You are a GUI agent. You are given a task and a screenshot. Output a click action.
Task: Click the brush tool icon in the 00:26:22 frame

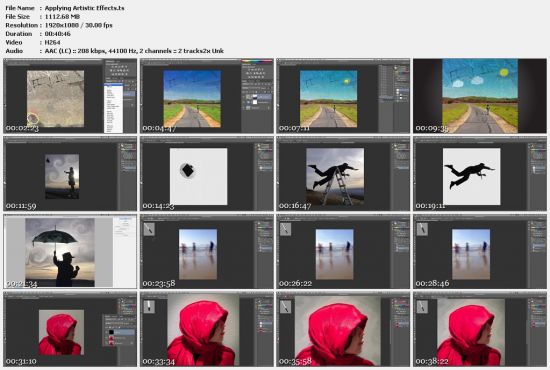tap(286, 229)
